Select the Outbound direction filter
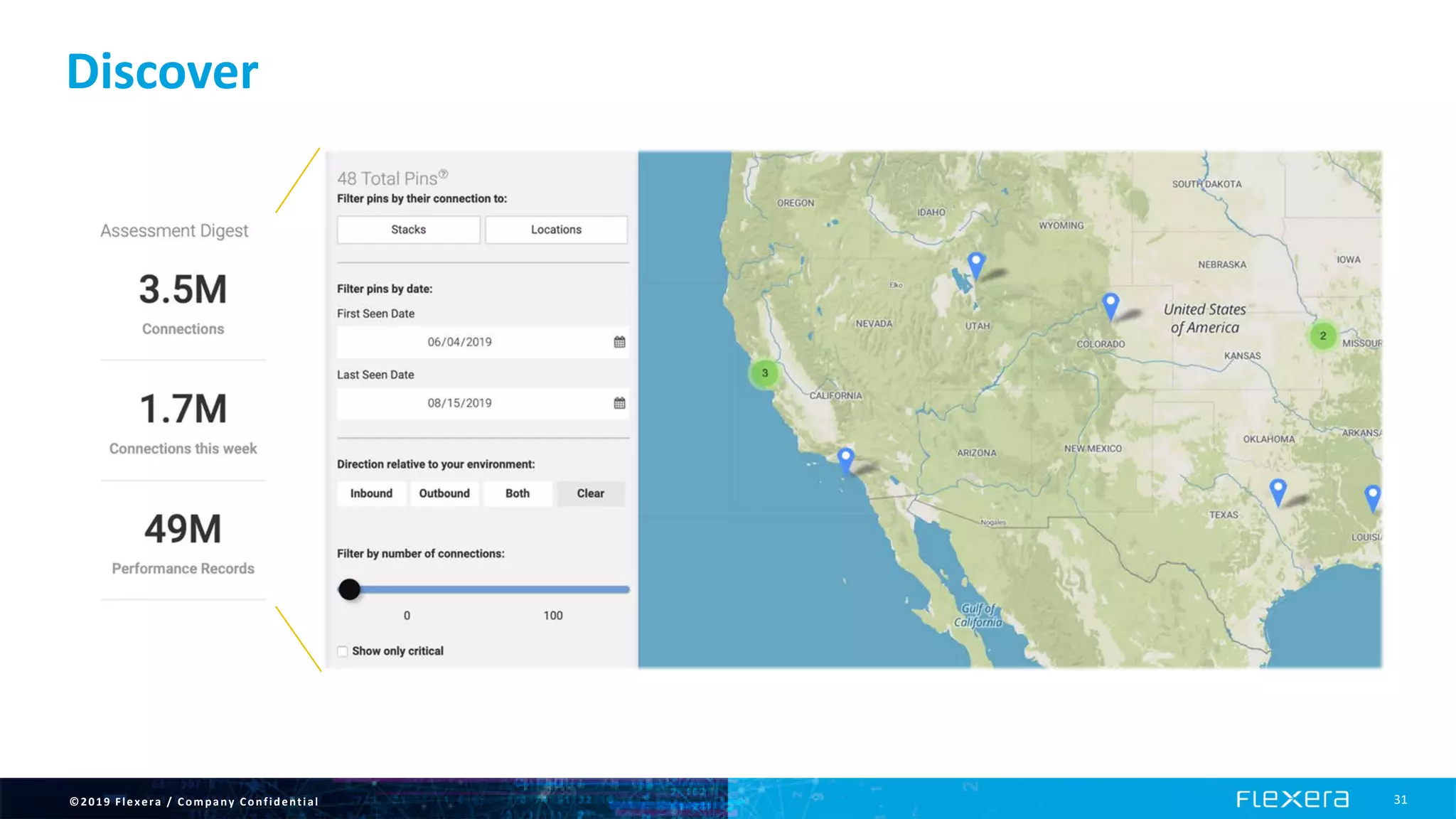Screen dimensions: 1456x819 (444, 493)
